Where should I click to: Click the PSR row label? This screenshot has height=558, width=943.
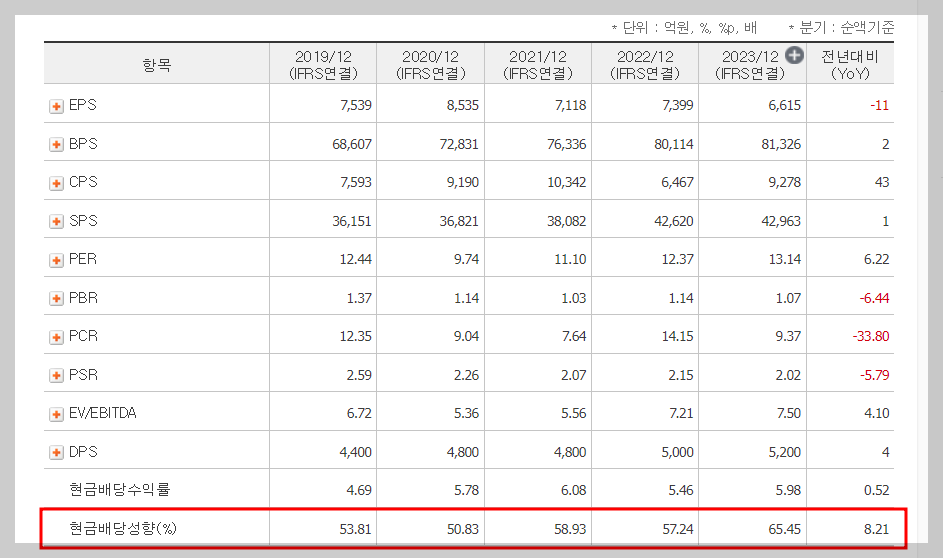(x=83, y=375)
